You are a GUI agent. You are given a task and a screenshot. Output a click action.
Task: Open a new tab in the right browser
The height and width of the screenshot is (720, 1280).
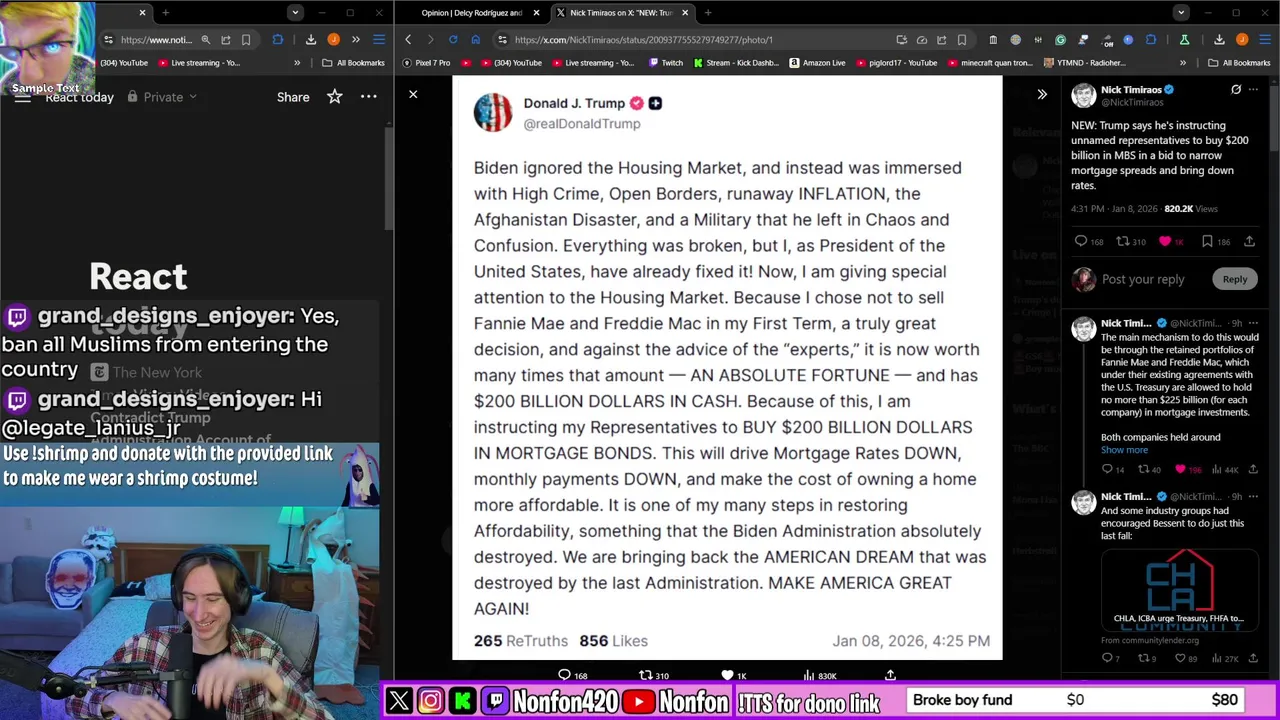[x=708, y=13]
